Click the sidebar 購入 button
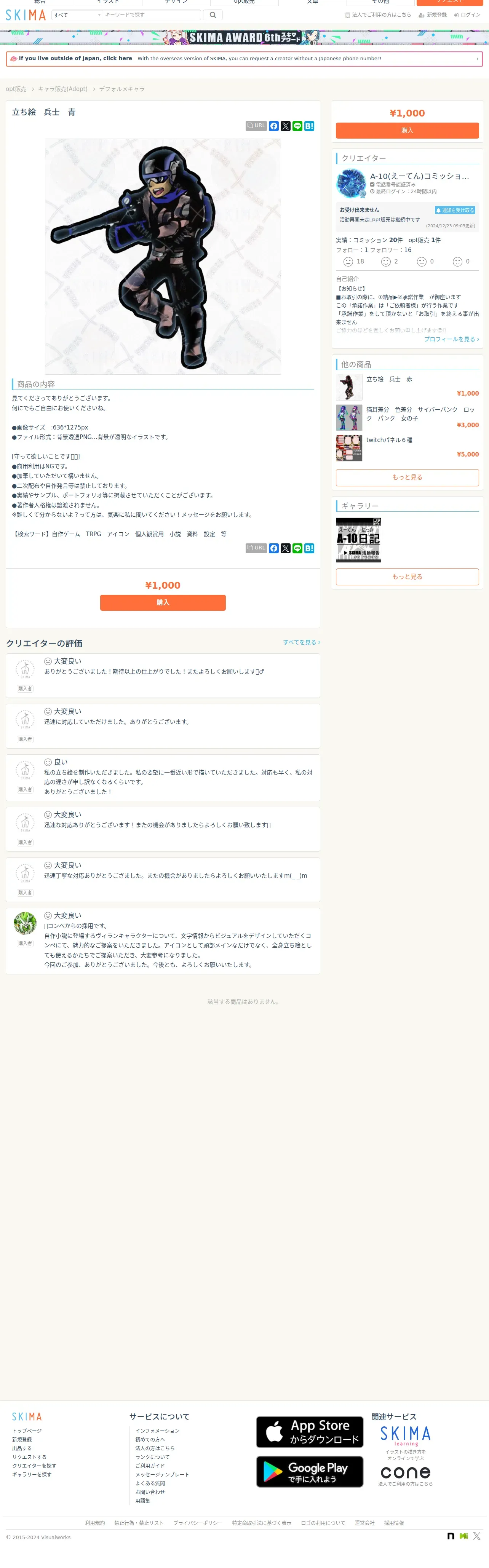This screenshot has height=1568, width=489. point(407,130)
